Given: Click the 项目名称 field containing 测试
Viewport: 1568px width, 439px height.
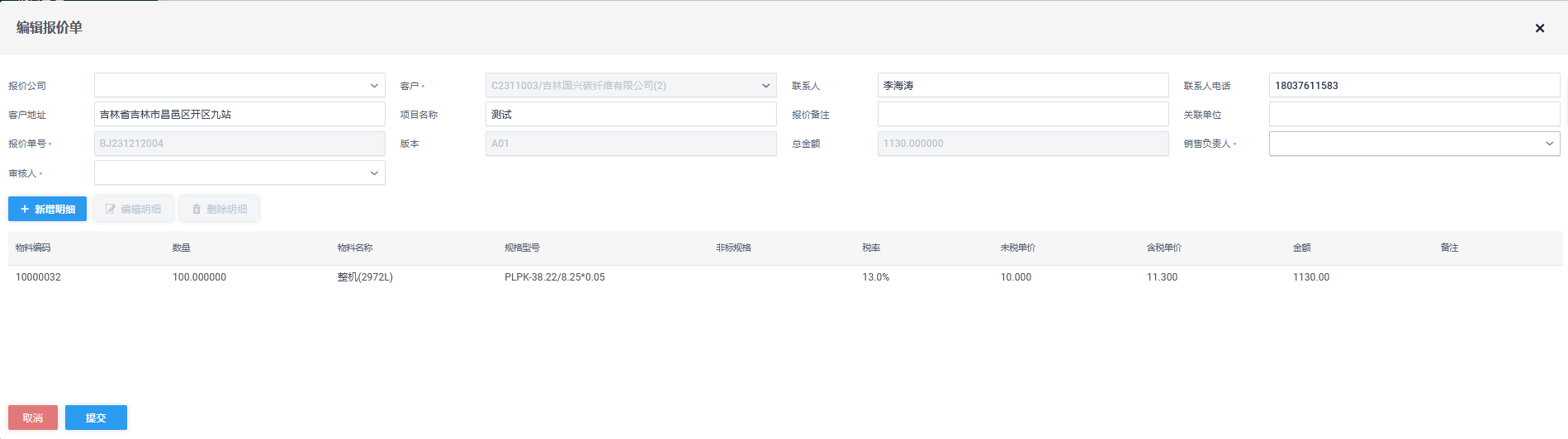Looking at the screenshot, I should (x=631, y=114).
